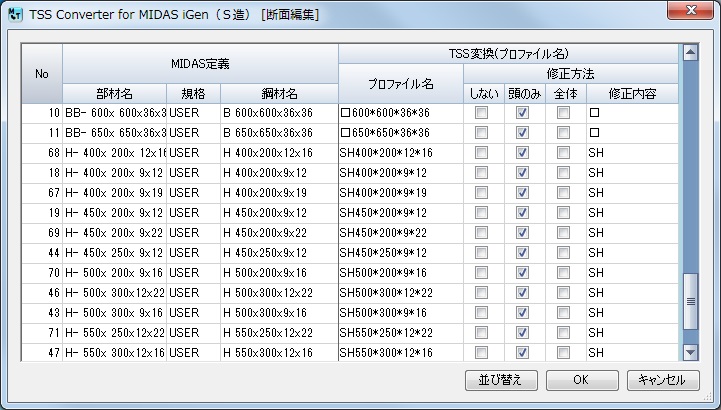Select profile cell SH400*200*9*19

tap(401, 193)
